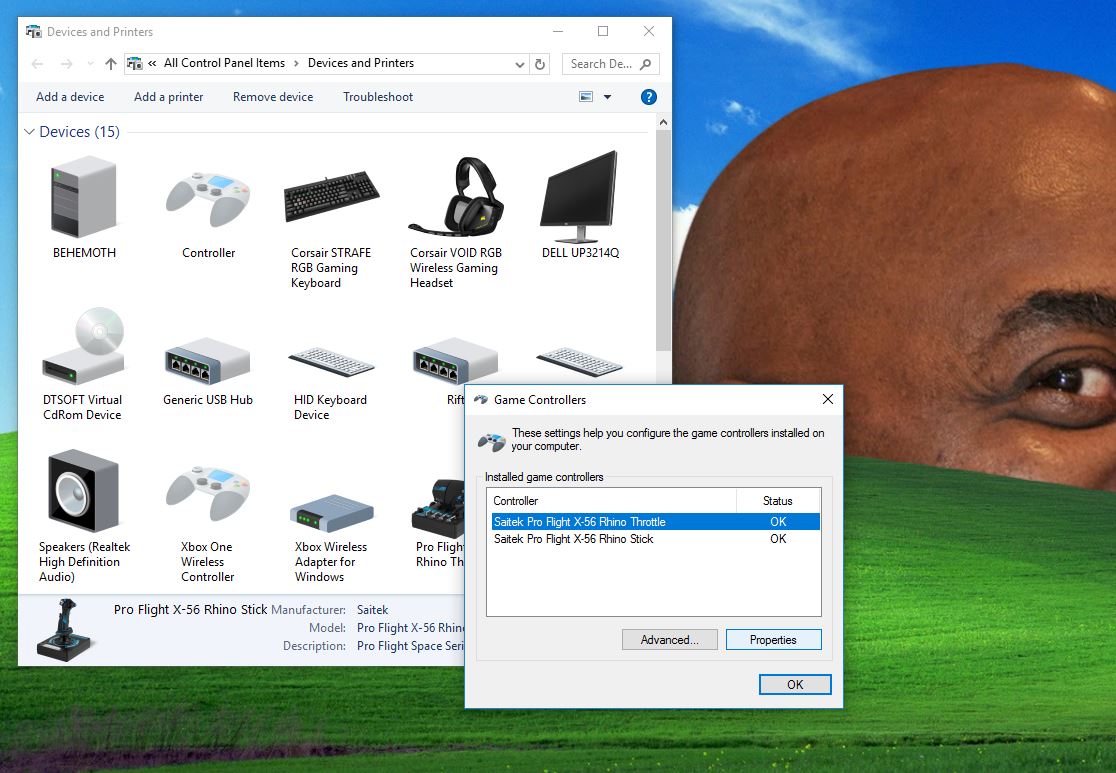Go up one level with the up arrow
1116x773 pixels.
click(x=110, y=64)
